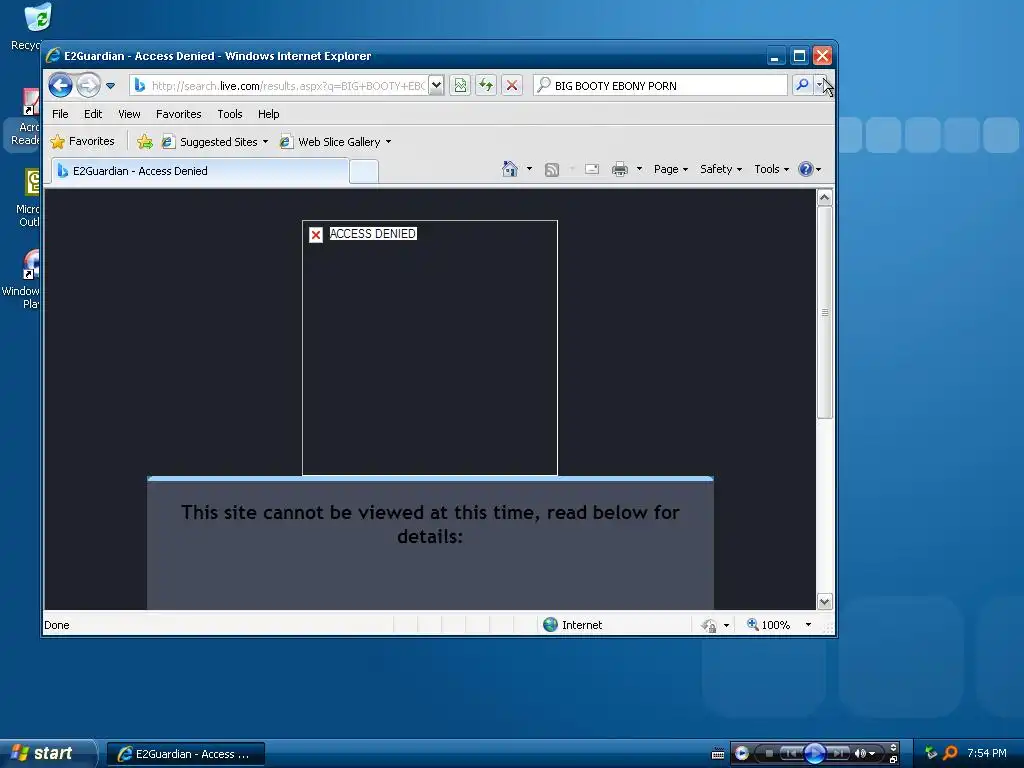
Task: Open the Safety command bar menu
Action: pos(720,169)
